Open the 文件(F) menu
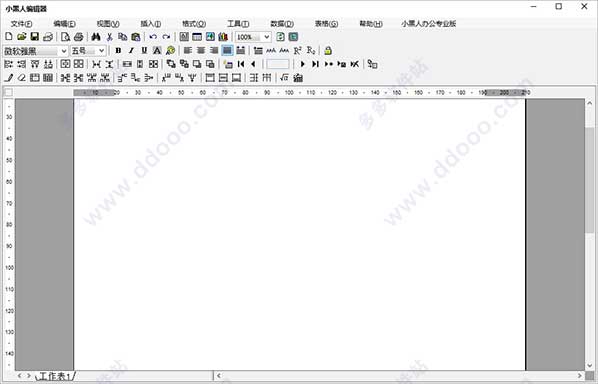The width and height of the screenshot is (598, 384). [22, 24]
